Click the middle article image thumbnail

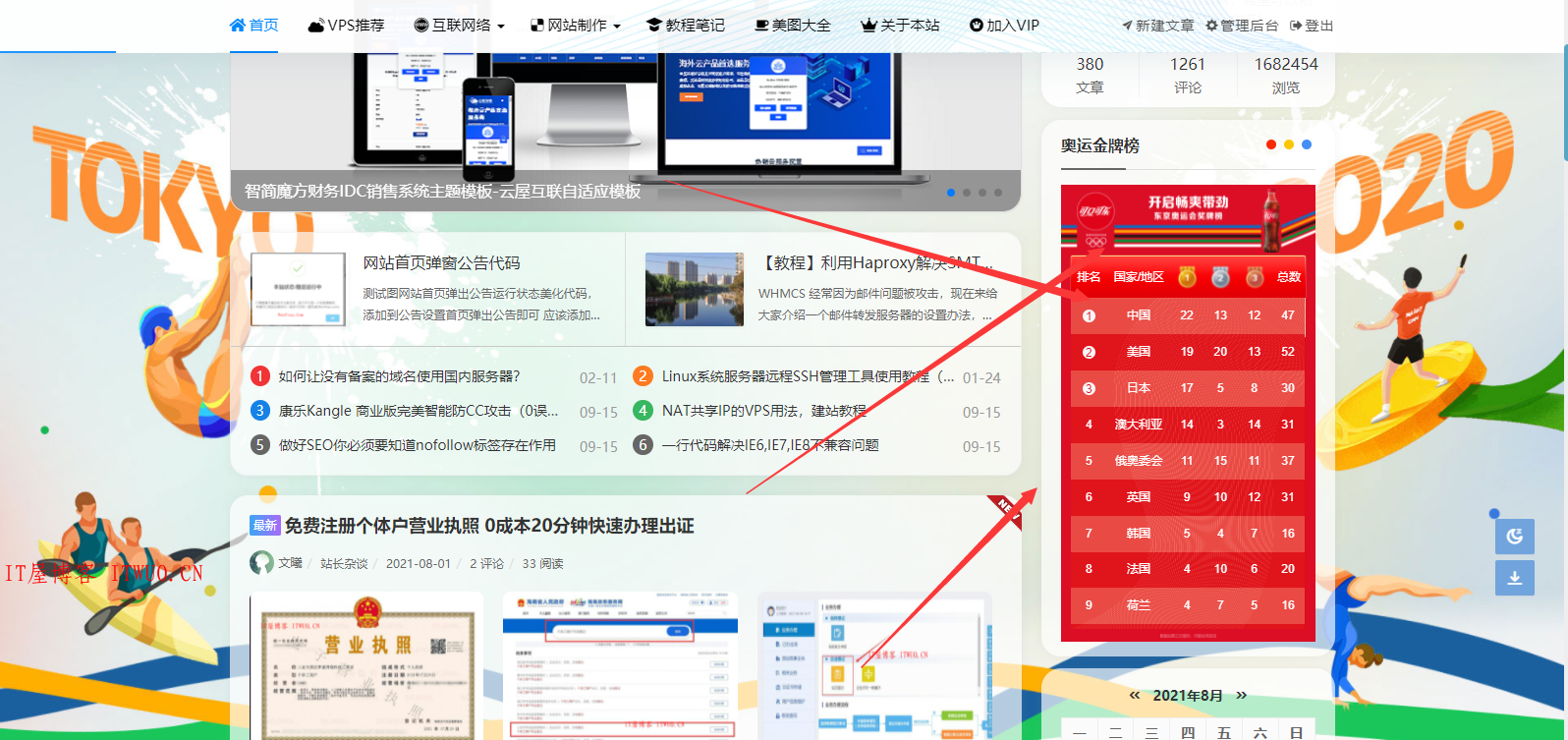620,666
